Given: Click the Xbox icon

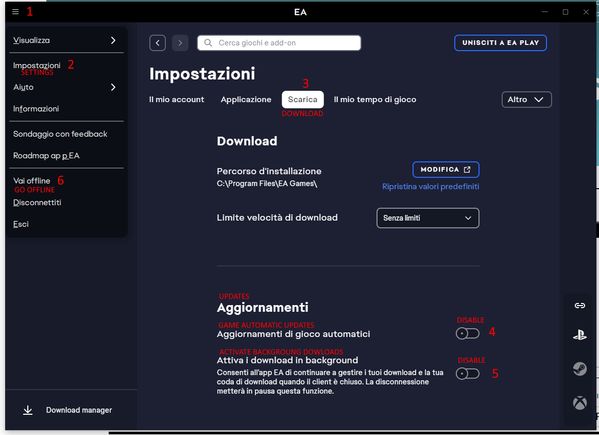Looking at the screenshot, I should pos(580,403).
